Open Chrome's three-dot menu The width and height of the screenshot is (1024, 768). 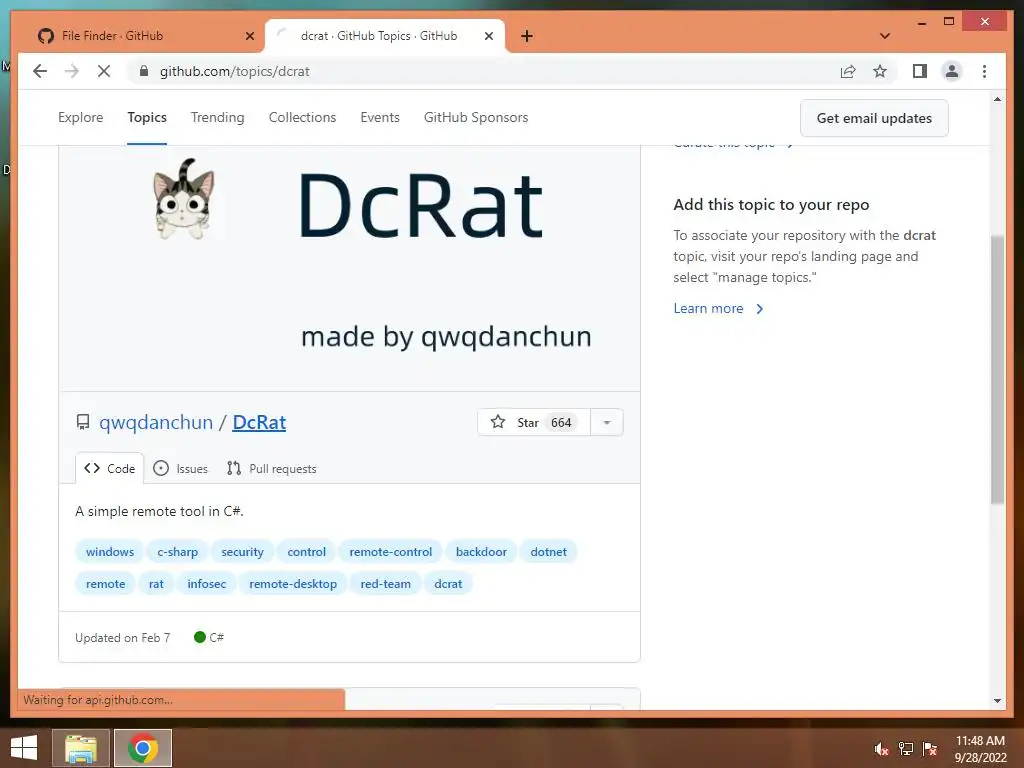984,71
